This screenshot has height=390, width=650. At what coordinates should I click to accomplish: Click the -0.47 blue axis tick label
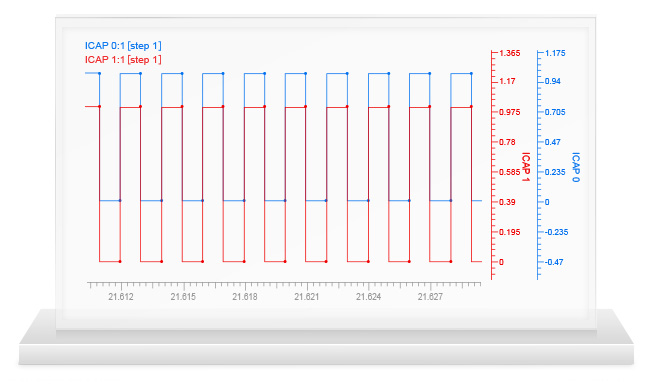tap(554, 262)
